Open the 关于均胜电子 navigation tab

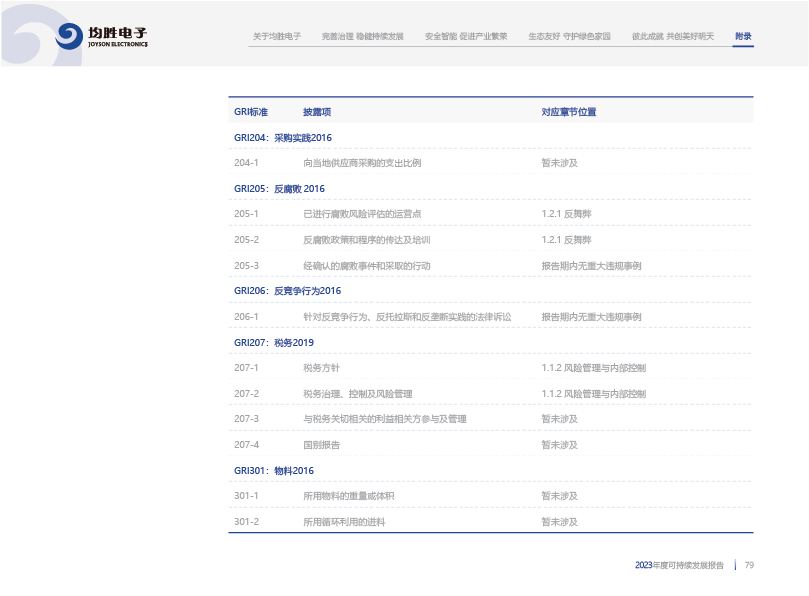pyautogui.click(x=277, y=36)
